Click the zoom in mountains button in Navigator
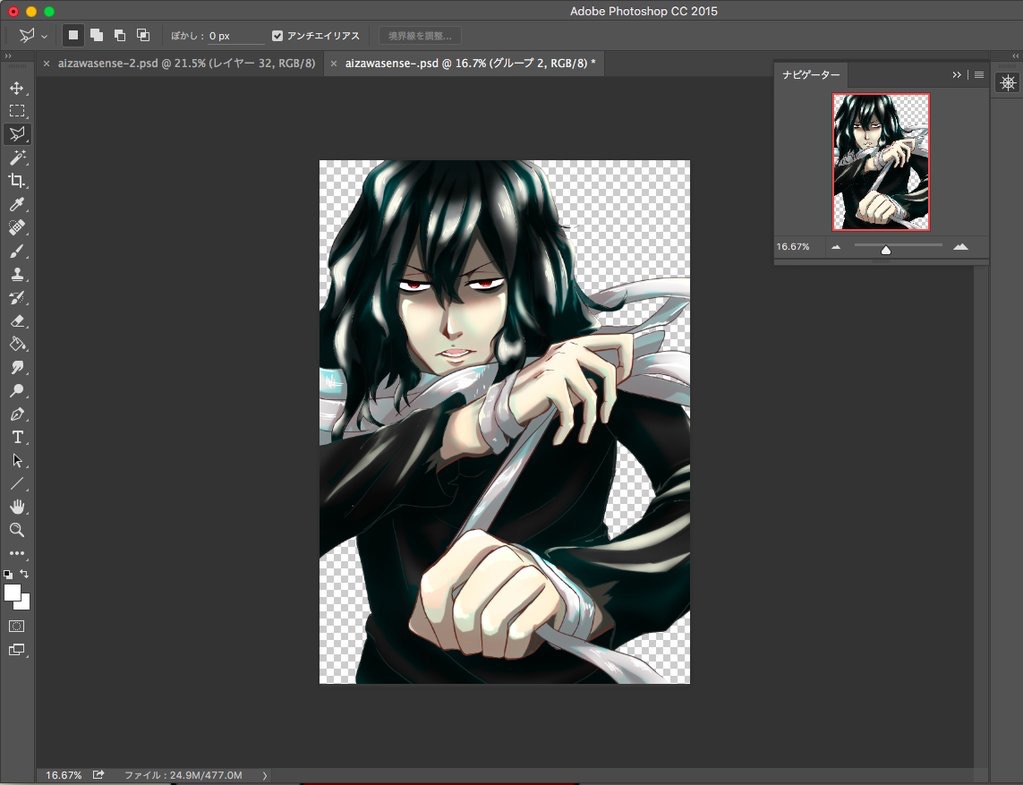 coord(960,246)
